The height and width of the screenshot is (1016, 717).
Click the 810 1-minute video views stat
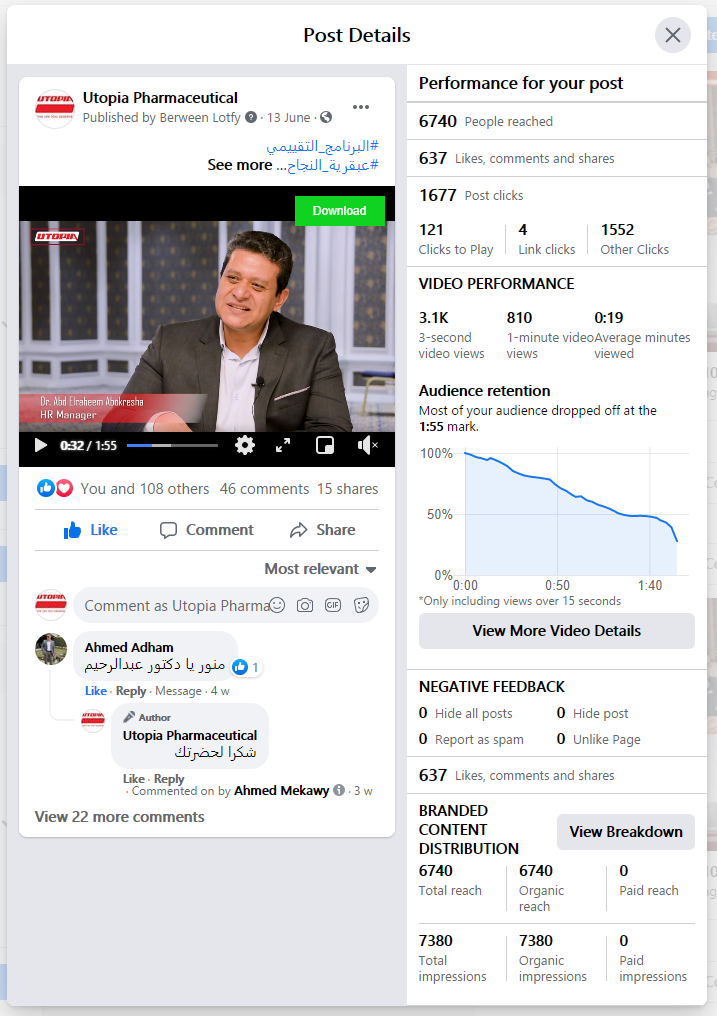tap(550, 335)
